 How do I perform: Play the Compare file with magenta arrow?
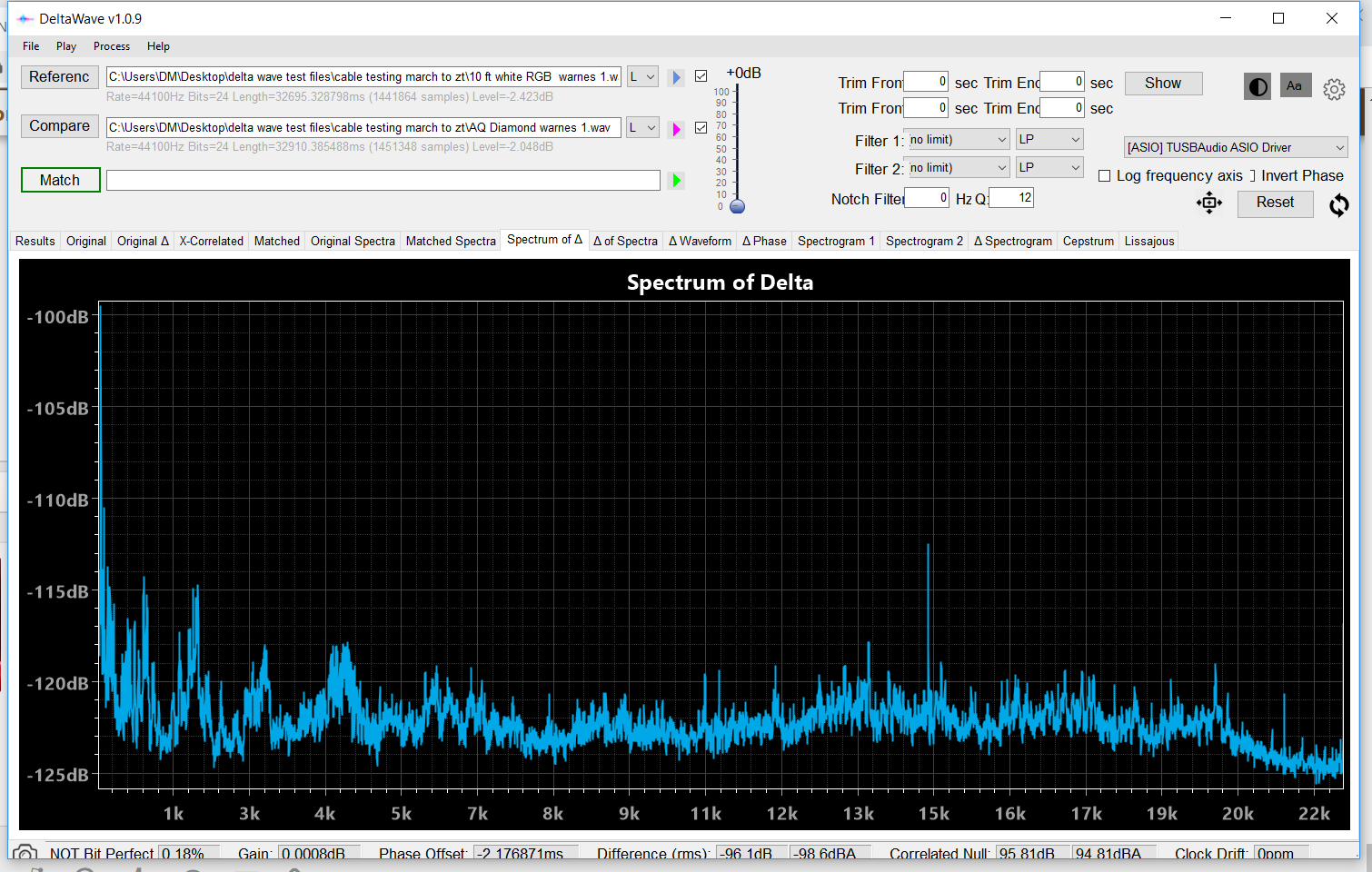coord(676,129)
